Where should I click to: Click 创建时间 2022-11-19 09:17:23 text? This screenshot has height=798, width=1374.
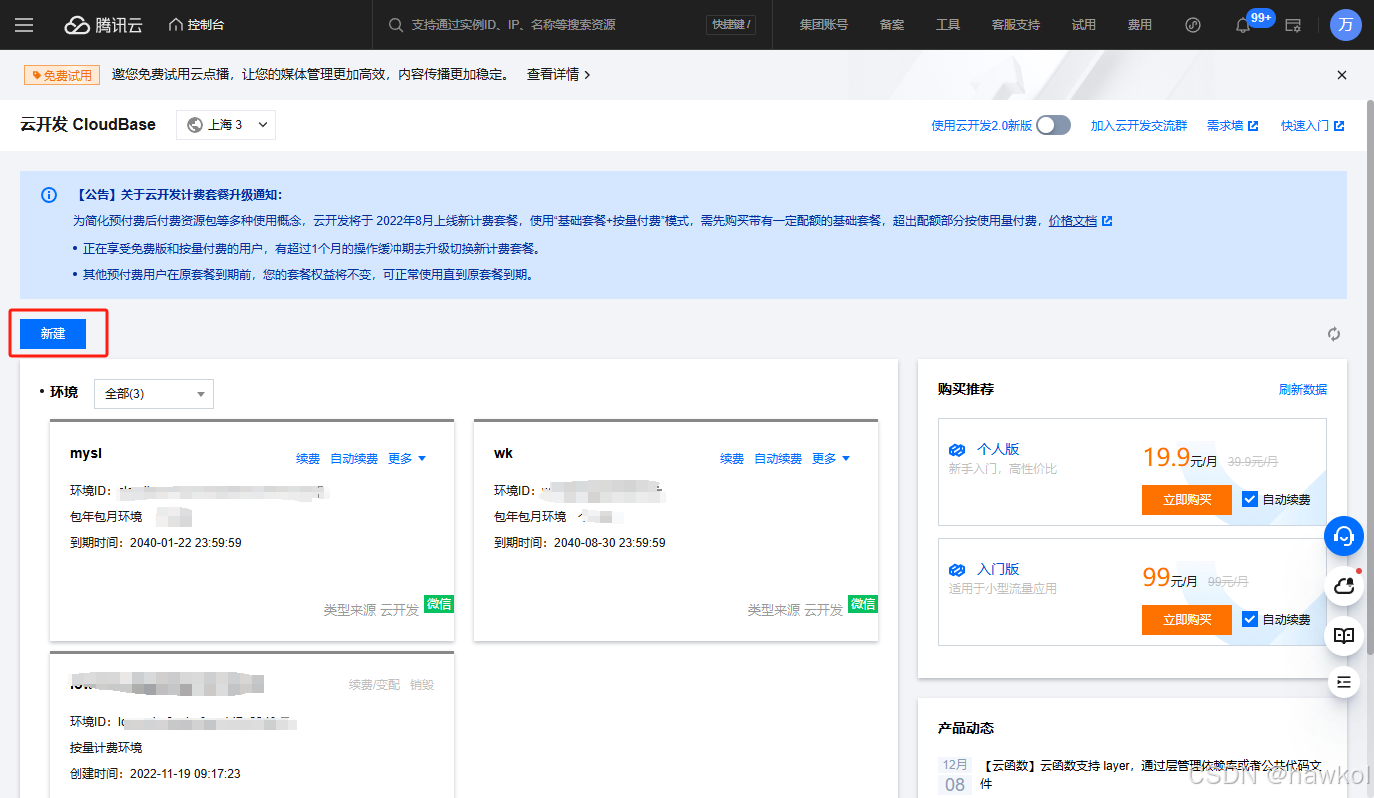155,774
